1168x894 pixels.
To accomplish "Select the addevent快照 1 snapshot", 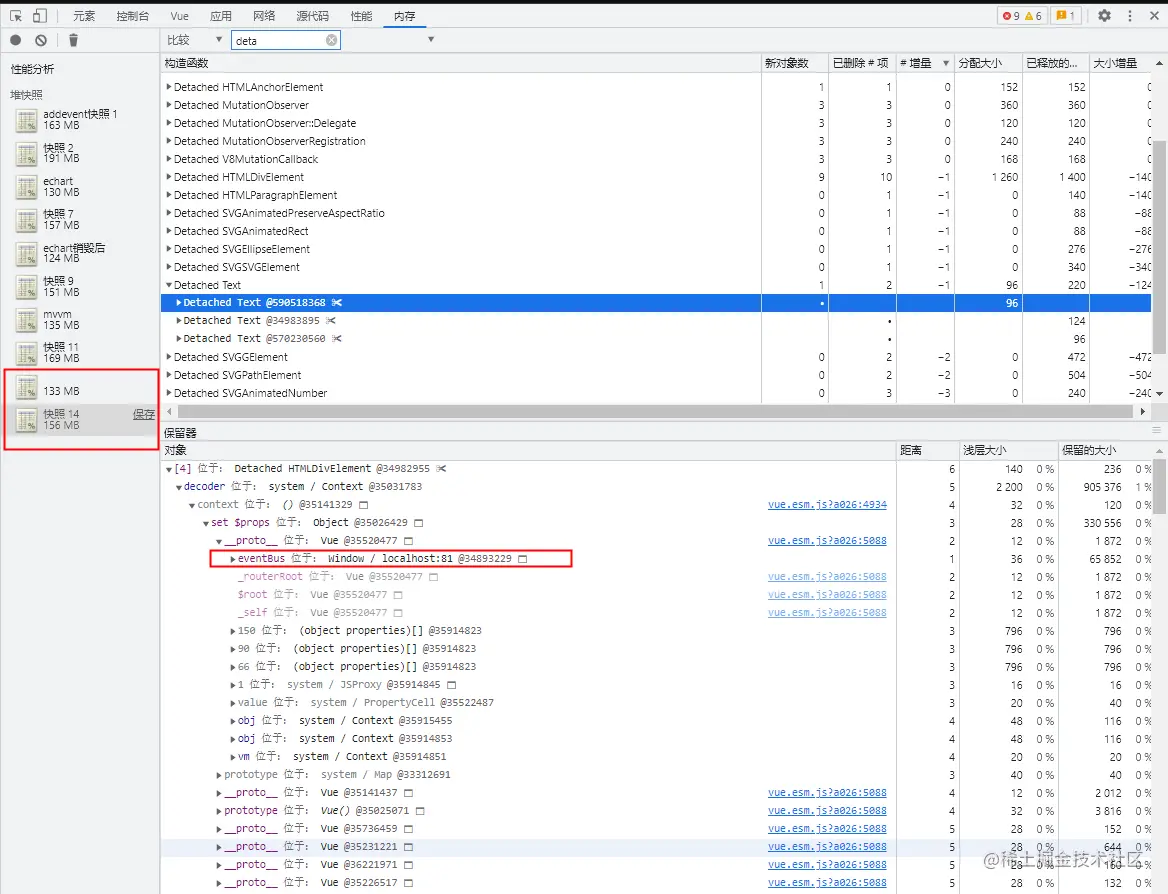I will pyautogui.click(x=80, y=119).
